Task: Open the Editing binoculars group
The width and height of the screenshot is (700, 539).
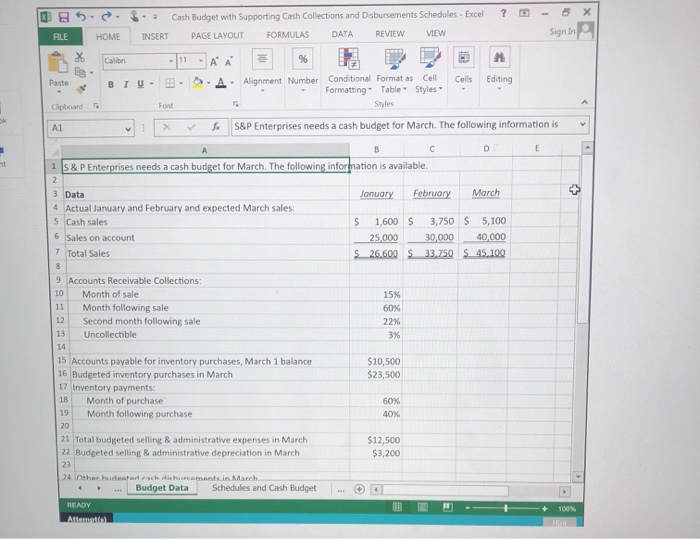Action: [499, 70]
